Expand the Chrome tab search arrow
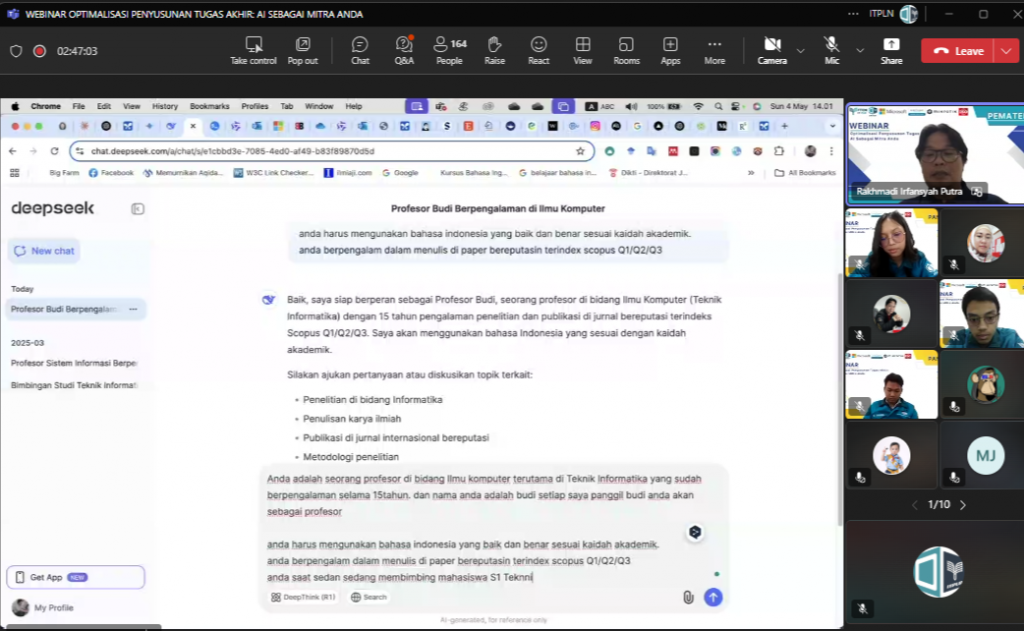 pyautogui.click(x=832, y=126)
